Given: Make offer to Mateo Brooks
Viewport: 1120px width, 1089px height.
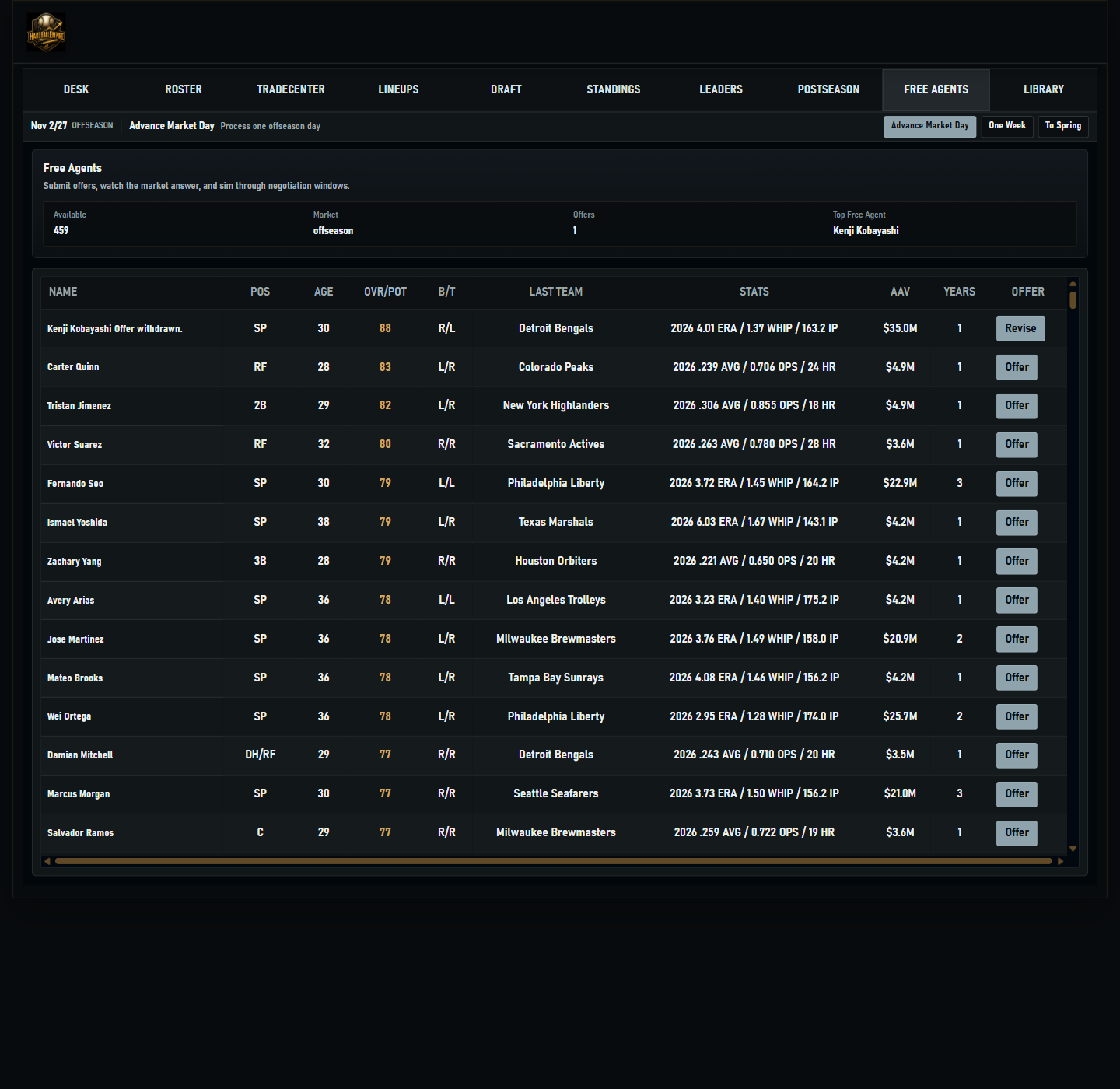Looking at the screenshot, I should (x=1017, y=678).
